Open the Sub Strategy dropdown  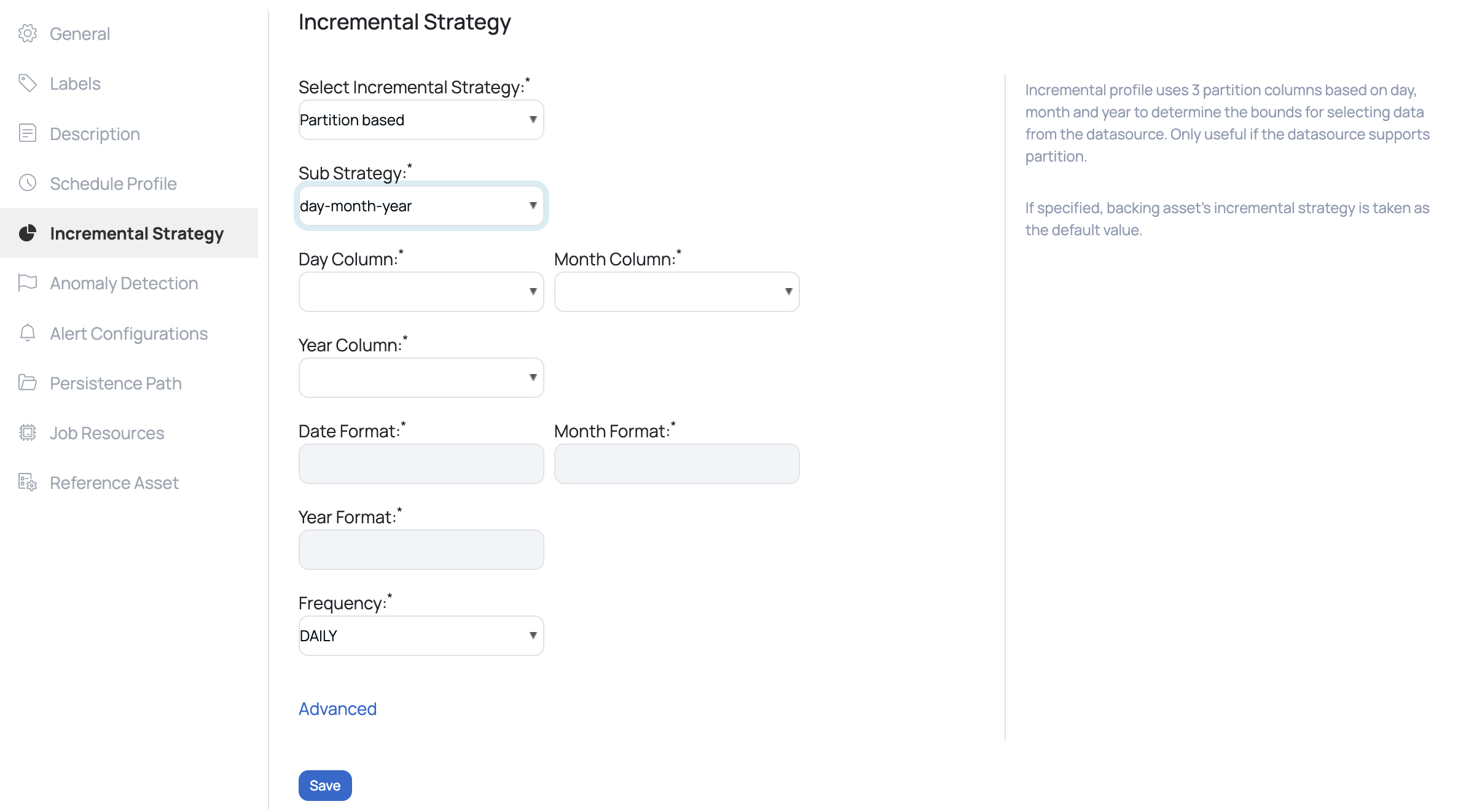[420, 206]
